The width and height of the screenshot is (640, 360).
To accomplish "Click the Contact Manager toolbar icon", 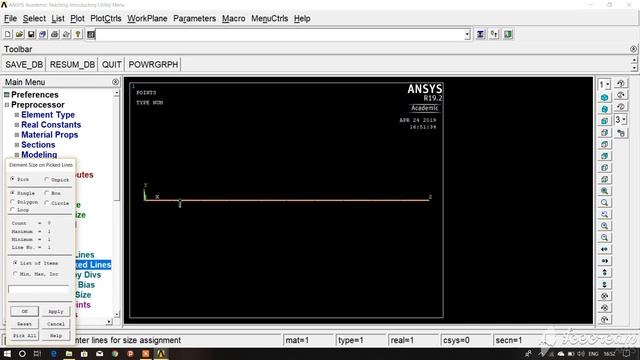I will click(508, 35).
